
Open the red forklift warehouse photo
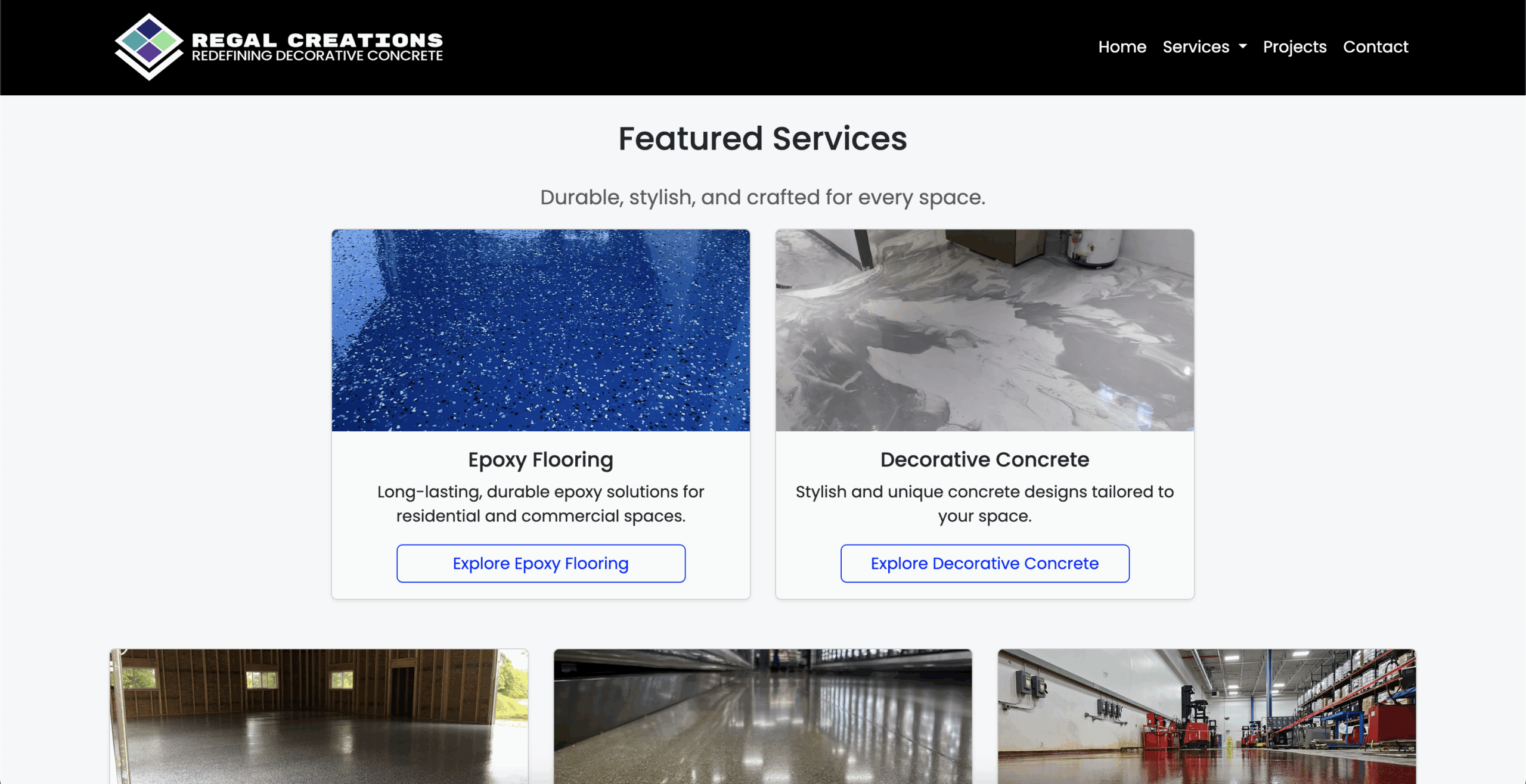1207,716
